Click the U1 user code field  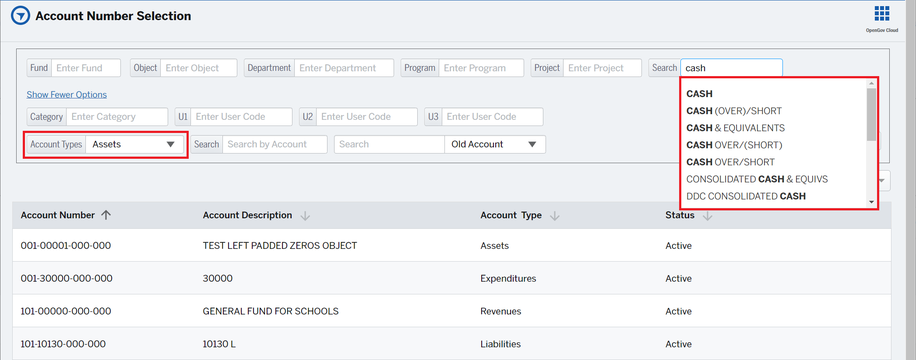tap(241, 117)
